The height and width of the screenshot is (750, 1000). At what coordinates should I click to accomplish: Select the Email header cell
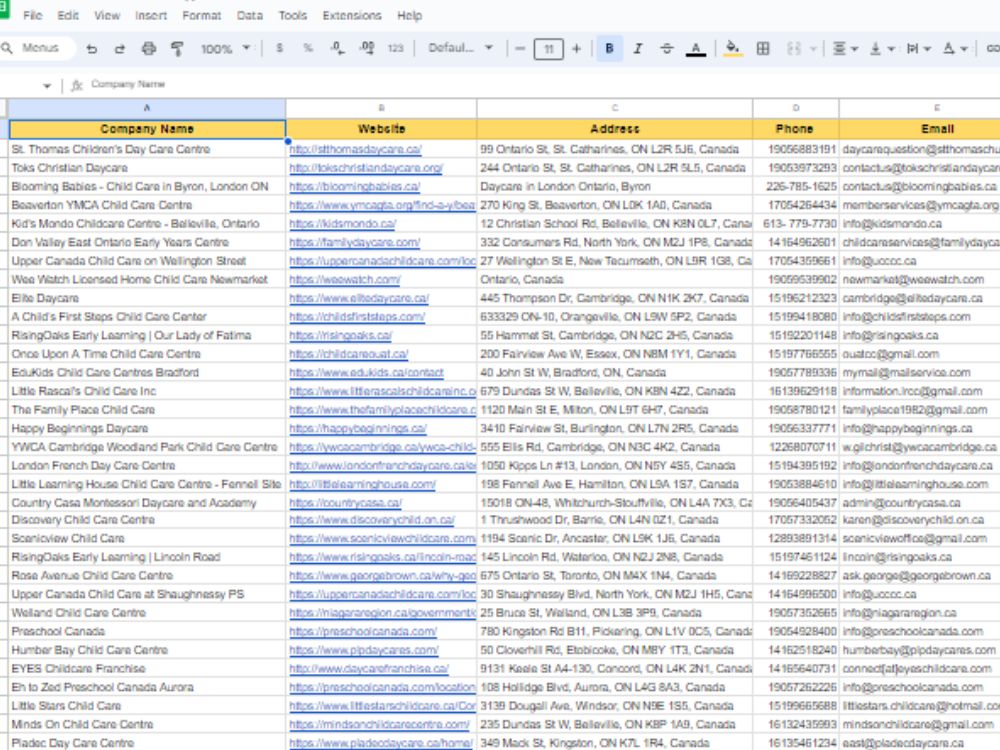(x=920, y=129)
